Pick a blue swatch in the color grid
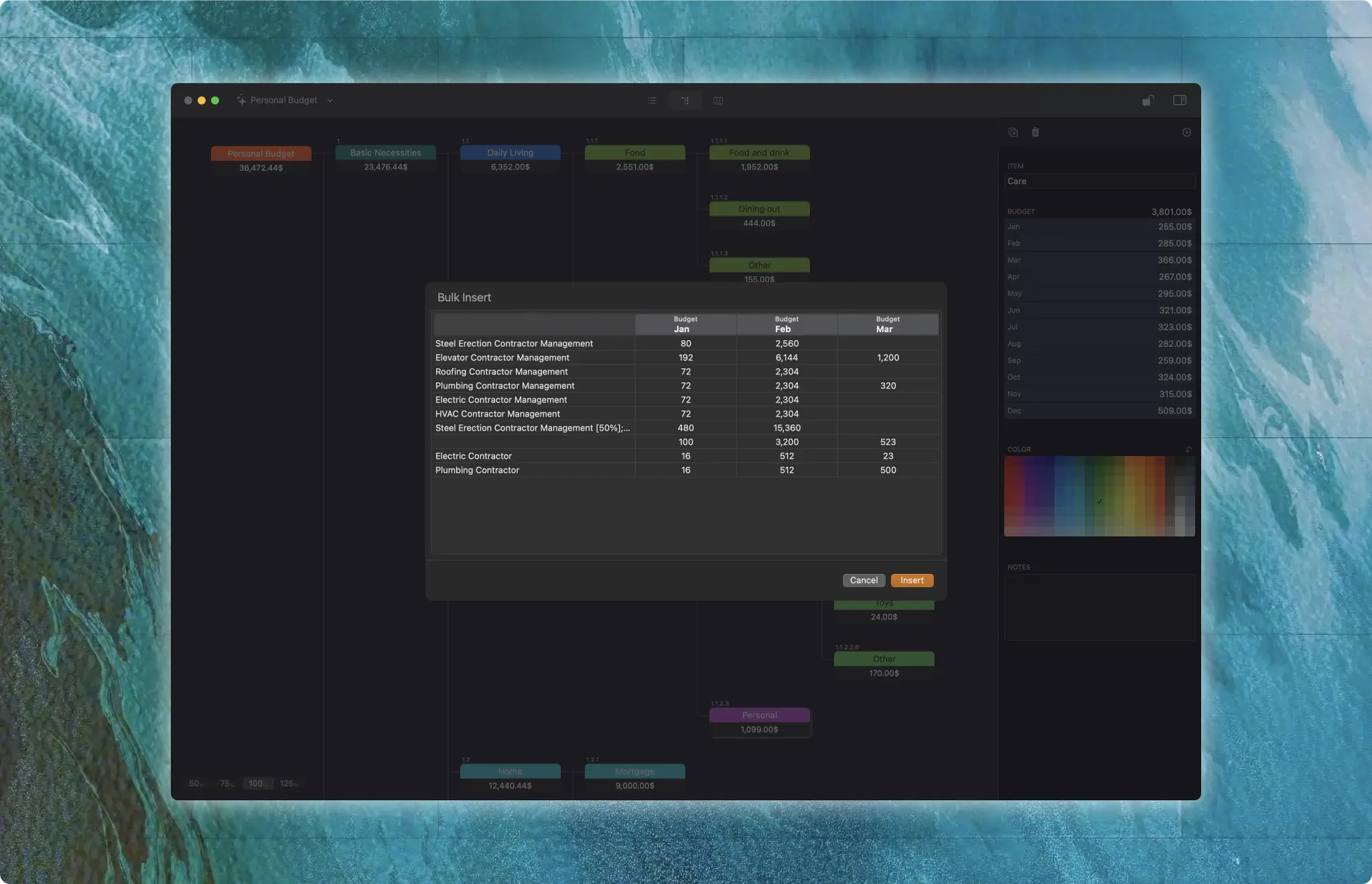 (x=1065, y=496)
